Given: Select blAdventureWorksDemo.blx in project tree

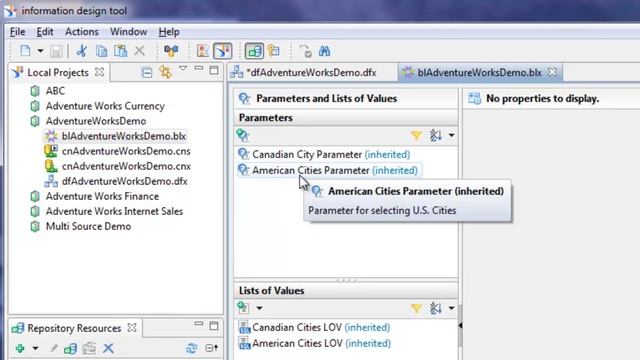Looking at the screenshot, I should click(124, 136).
